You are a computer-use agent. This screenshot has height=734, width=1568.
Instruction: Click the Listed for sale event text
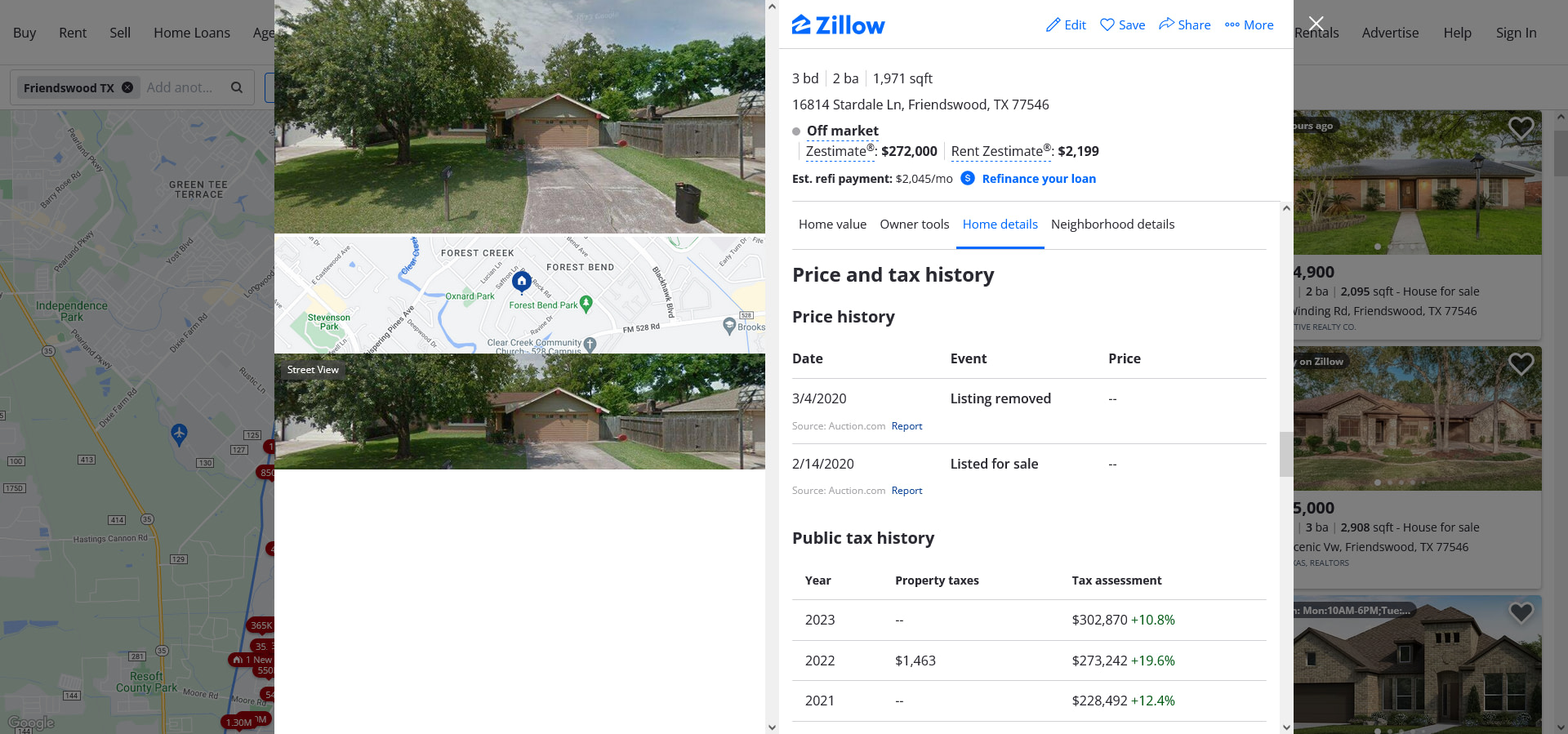[994, 464]
